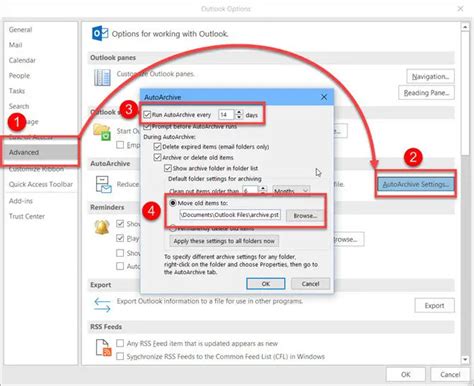Select Move old items to radio button

point(173,203)
